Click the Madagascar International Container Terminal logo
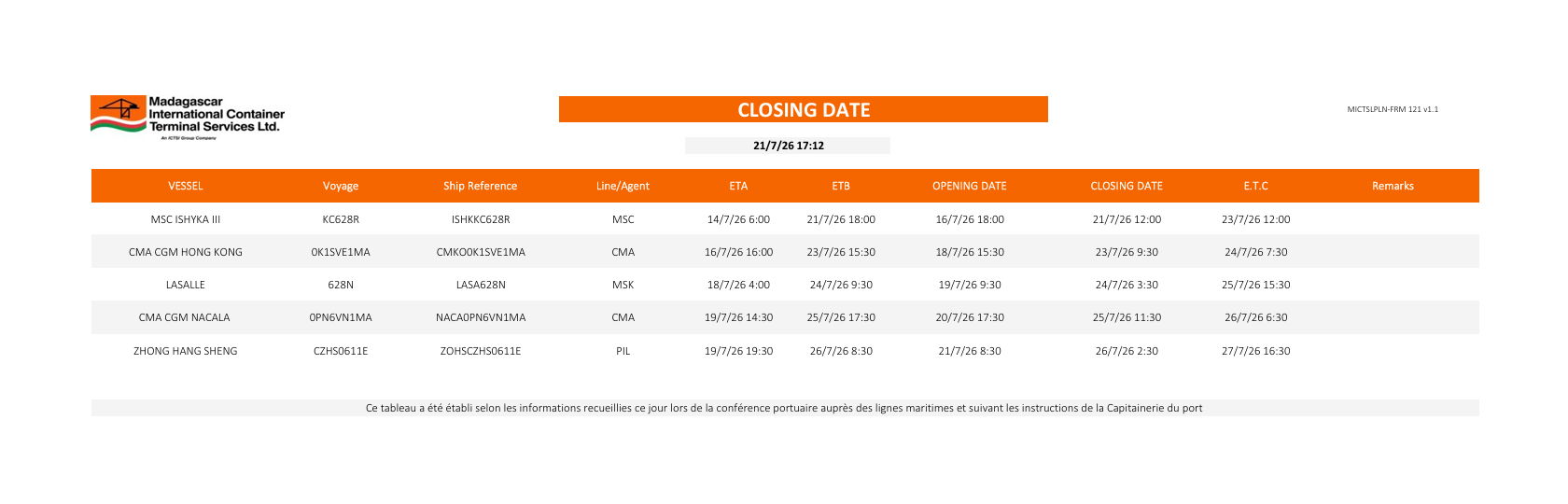1568x504 pixels. coord(188,118)
